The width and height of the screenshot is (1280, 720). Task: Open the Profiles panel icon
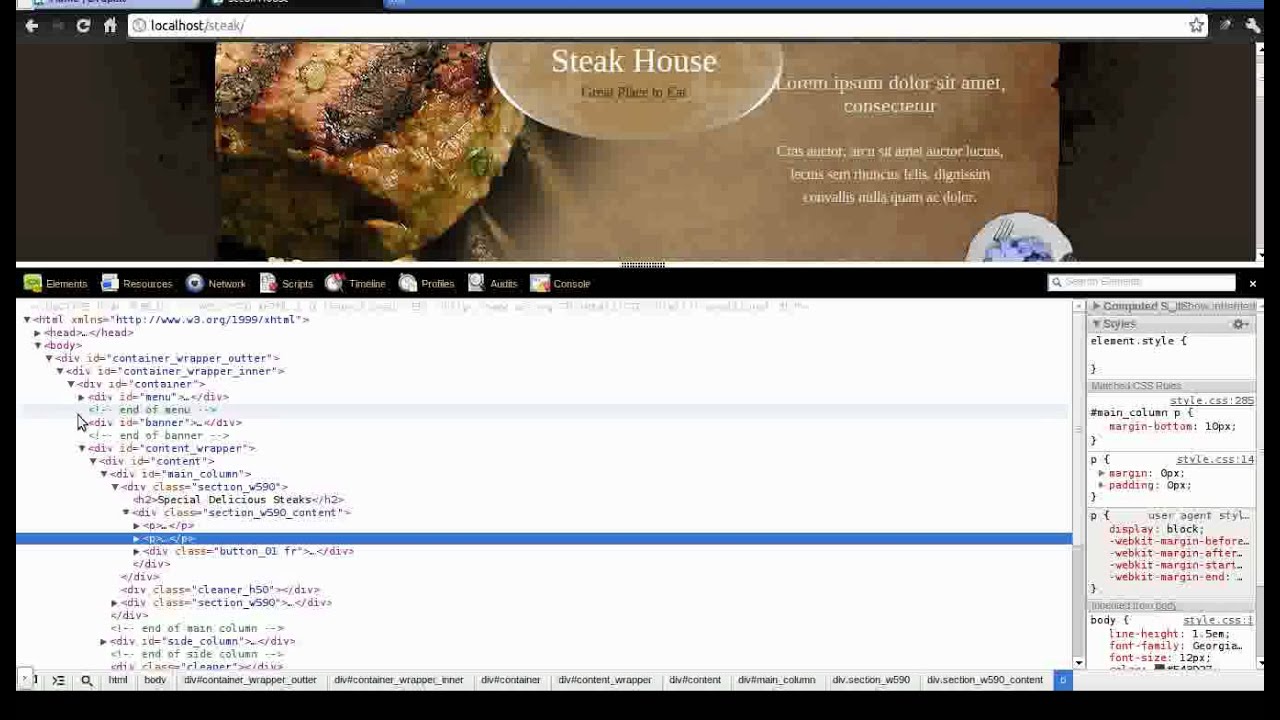[408, 283]
